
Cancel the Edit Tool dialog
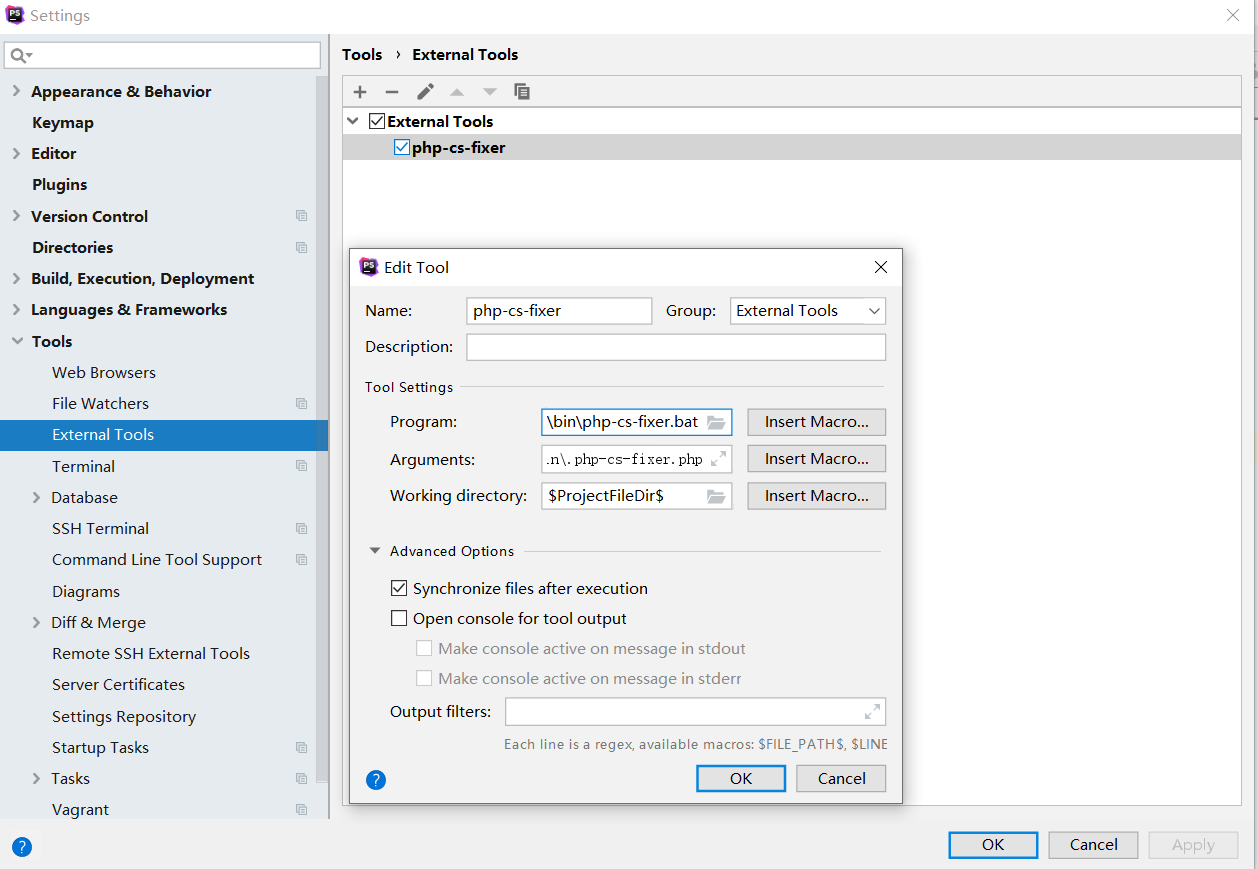[x=841, y=779]
